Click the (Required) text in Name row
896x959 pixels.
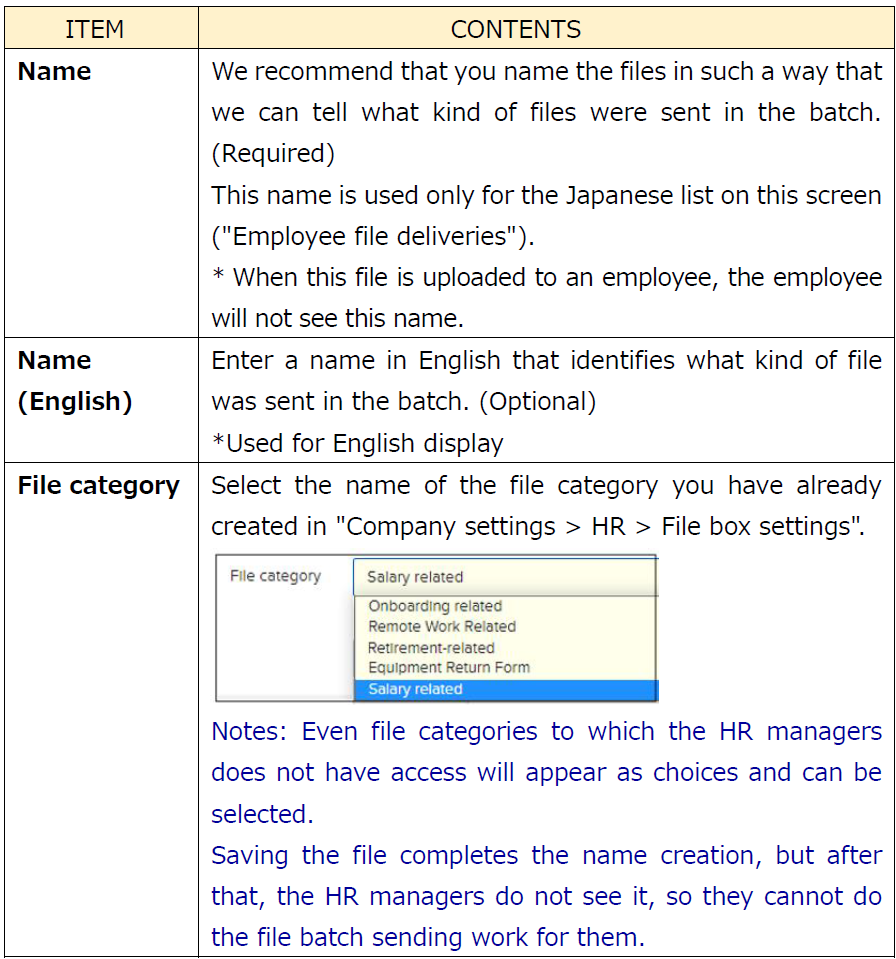click(x=273, y=154)
